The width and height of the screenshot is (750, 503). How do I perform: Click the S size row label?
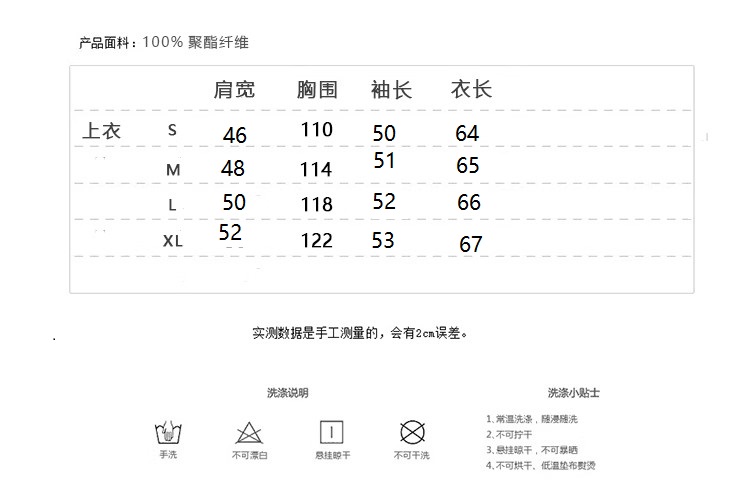[172, 130]
